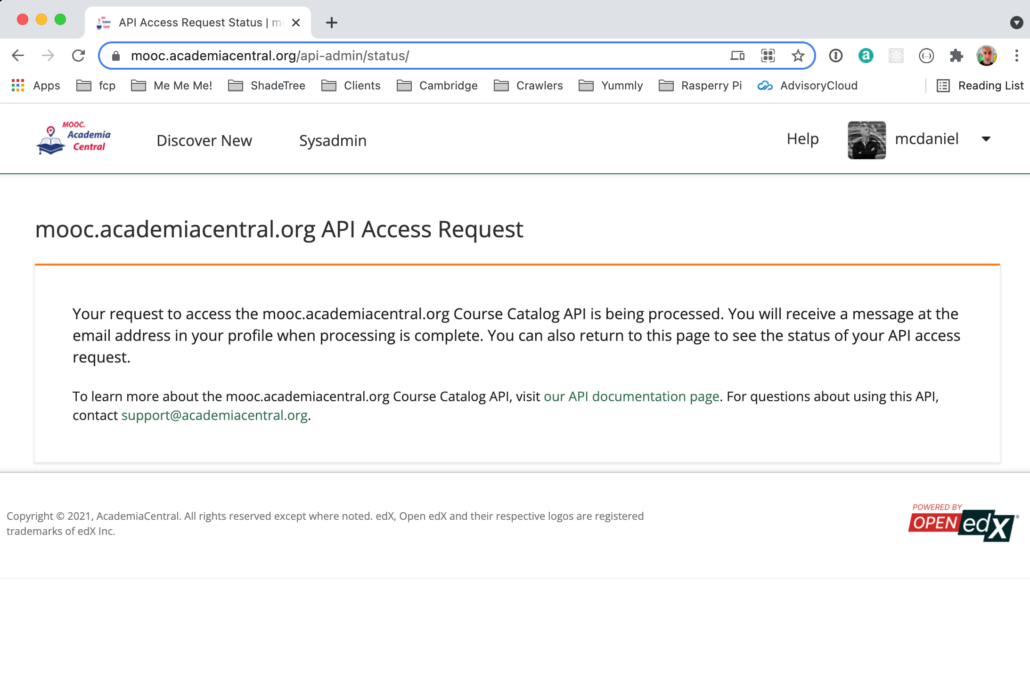1030x678 pixels.
Task: Bookmark this page with star icon
Action: click(x=798, y=56)
